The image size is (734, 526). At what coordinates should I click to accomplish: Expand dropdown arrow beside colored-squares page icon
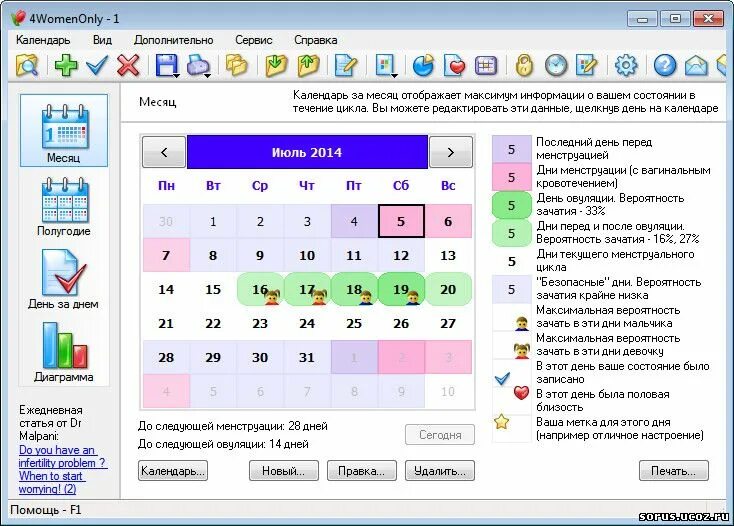[394, 75]
